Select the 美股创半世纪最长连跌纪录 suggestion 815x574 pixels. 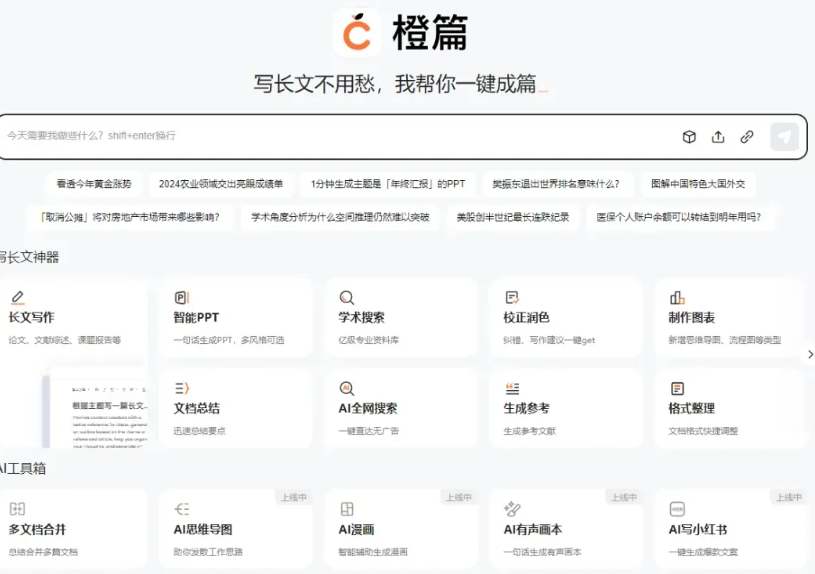513,217
